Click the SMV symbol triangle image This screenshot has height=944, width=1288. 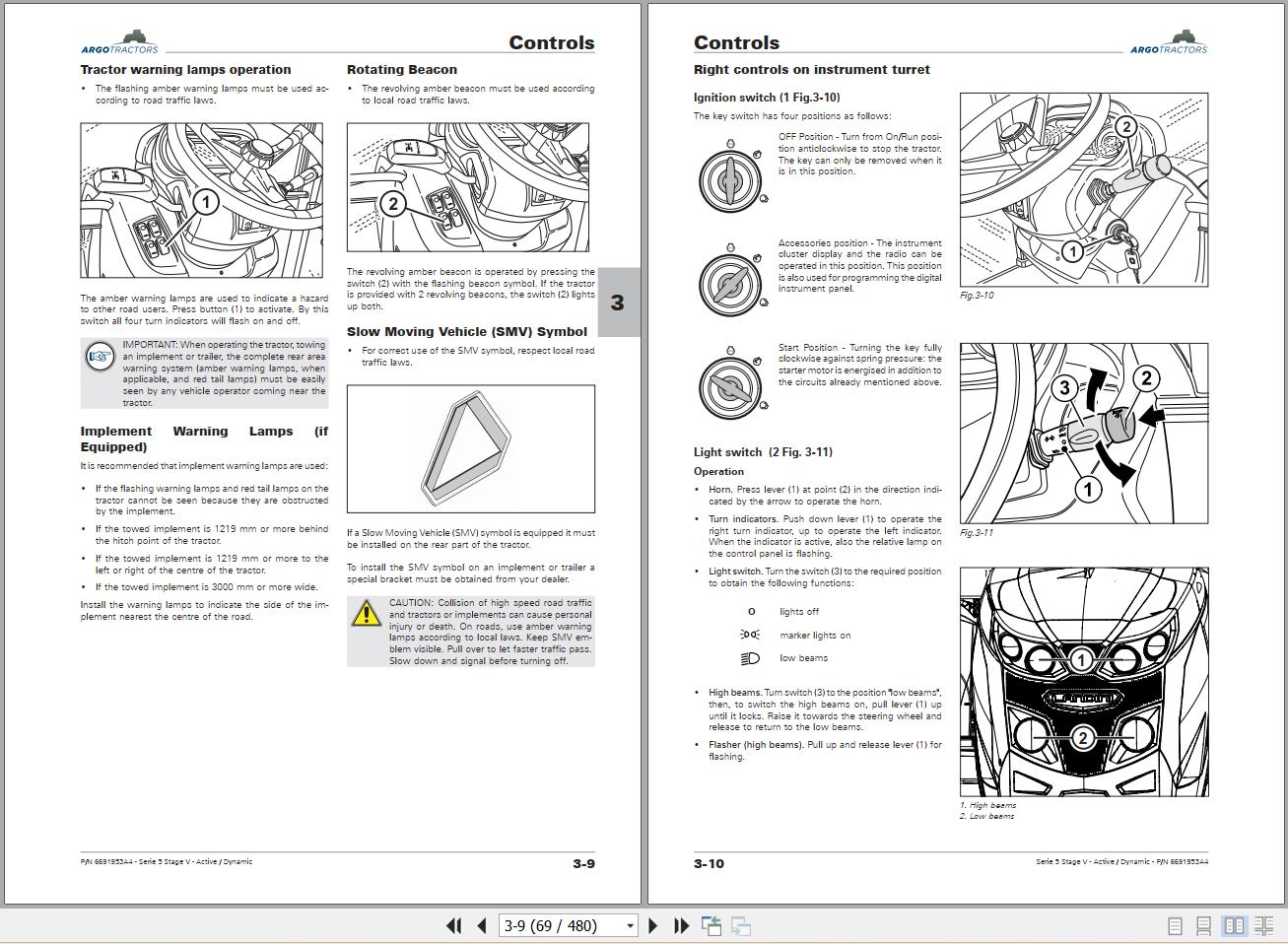pyautogui.click(x=470, y=448)
